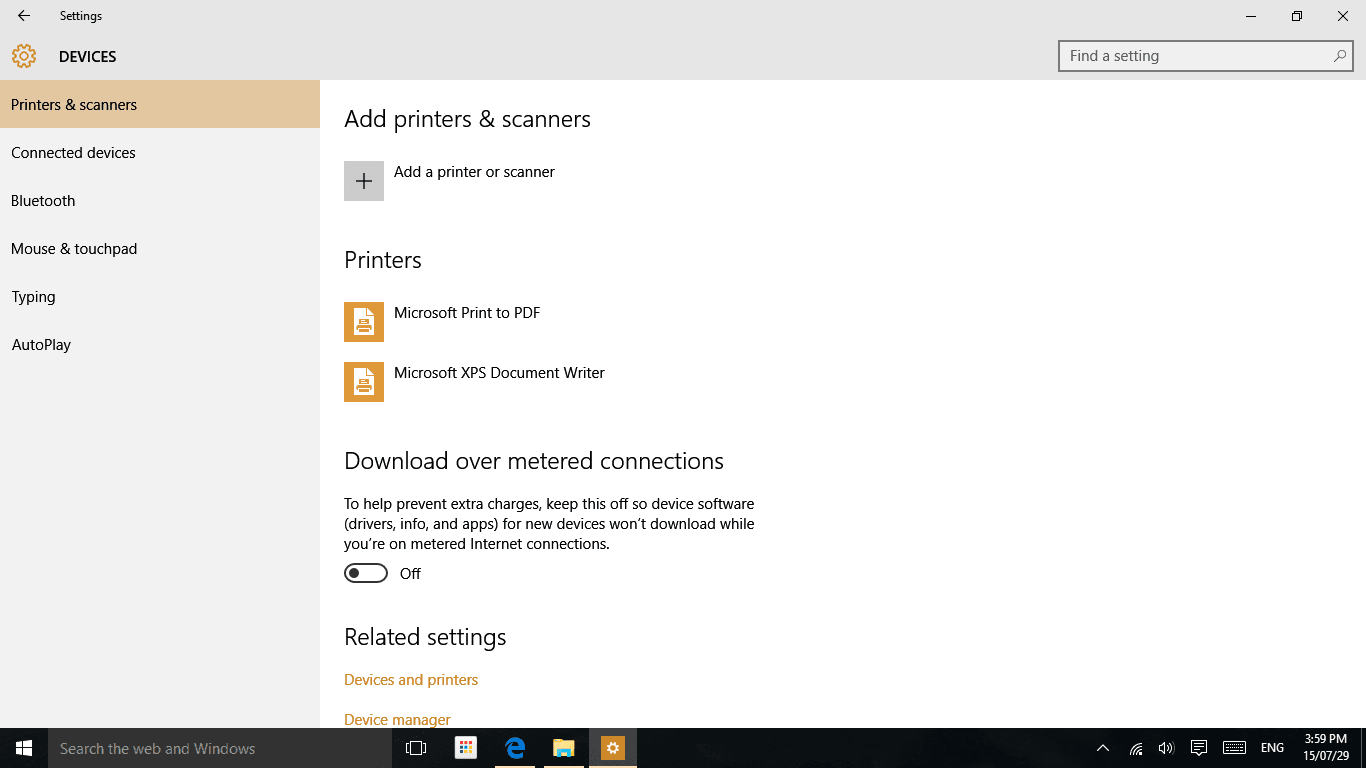
Task: Select the Microsoft XPS Document Writer icon
Action: click(364, 382)
